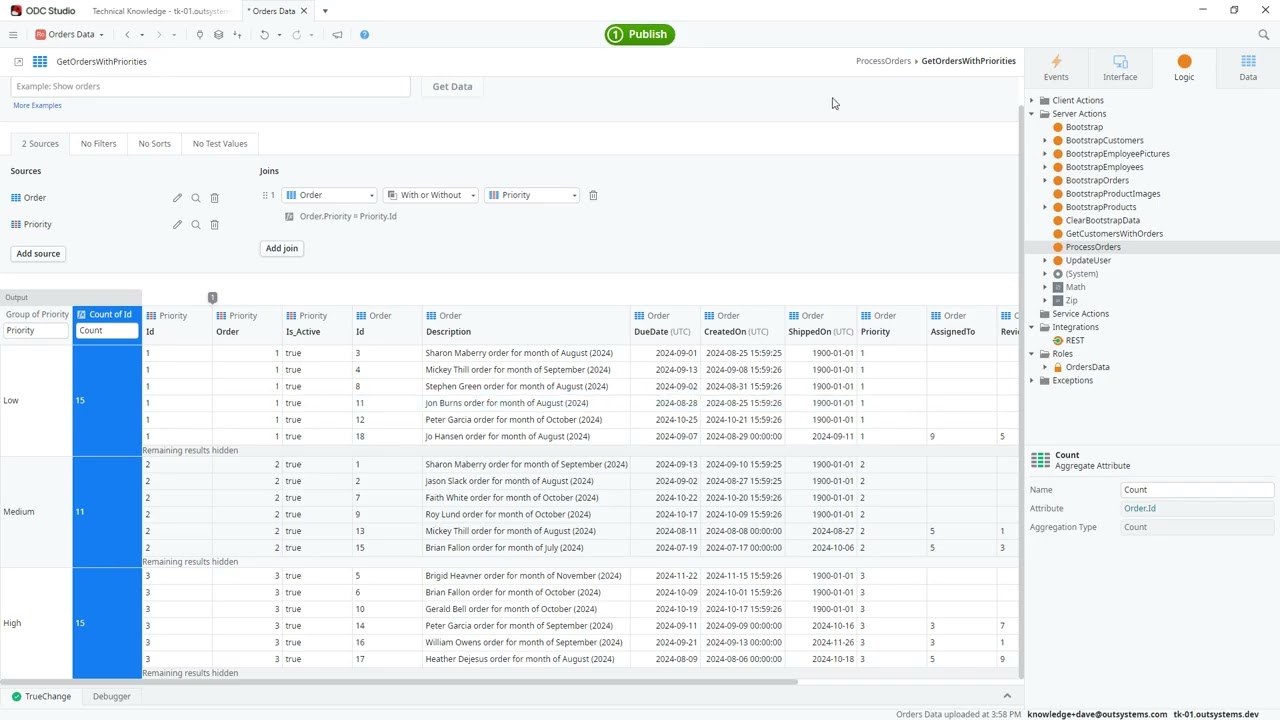Open the Debugger tab
Viewport: 1280px width, 720px height.
111,697
